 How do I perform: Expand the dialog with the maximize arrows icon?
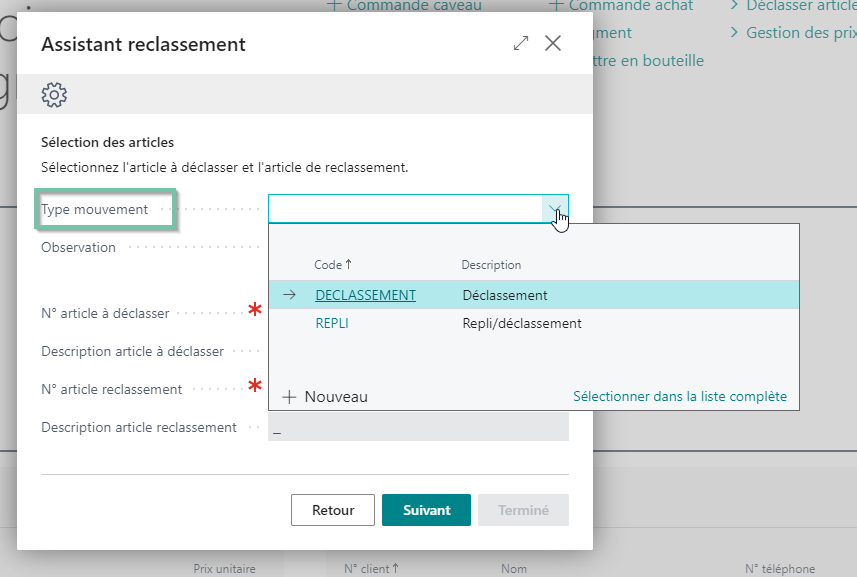tap(521, 43)
